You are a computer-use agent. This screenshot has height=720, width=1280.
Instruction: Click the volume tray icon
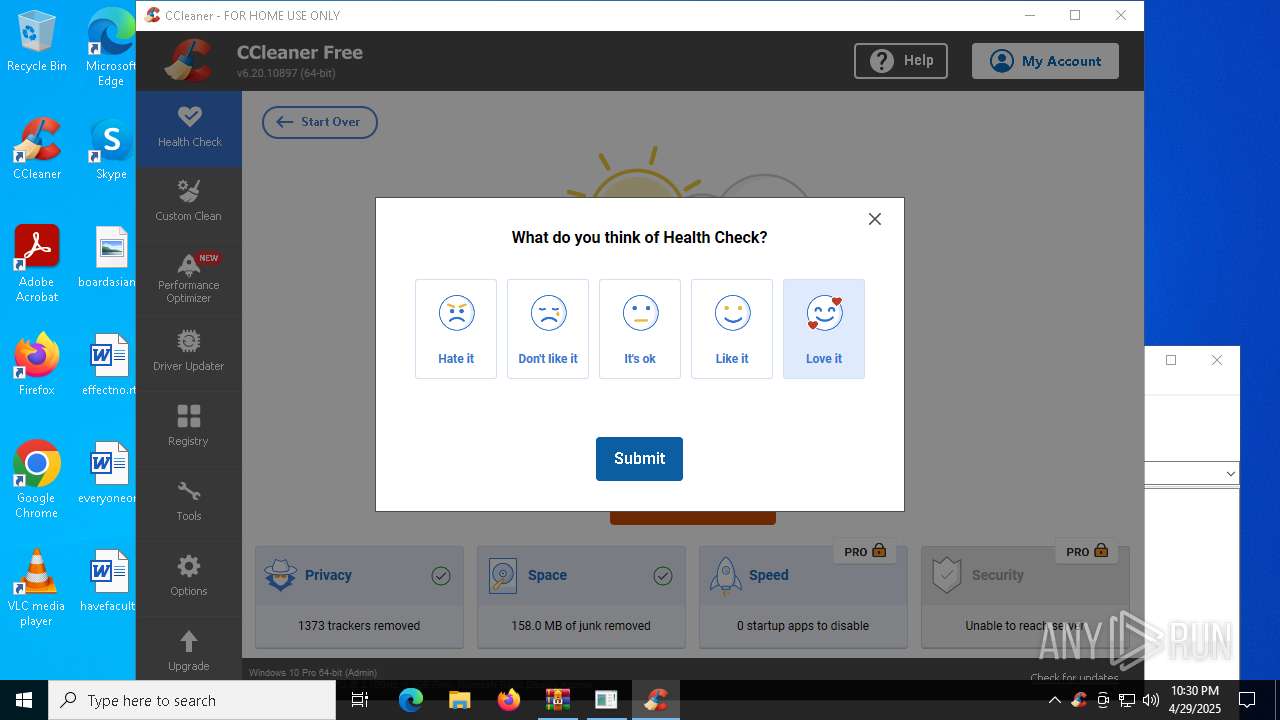point(1150,700)
